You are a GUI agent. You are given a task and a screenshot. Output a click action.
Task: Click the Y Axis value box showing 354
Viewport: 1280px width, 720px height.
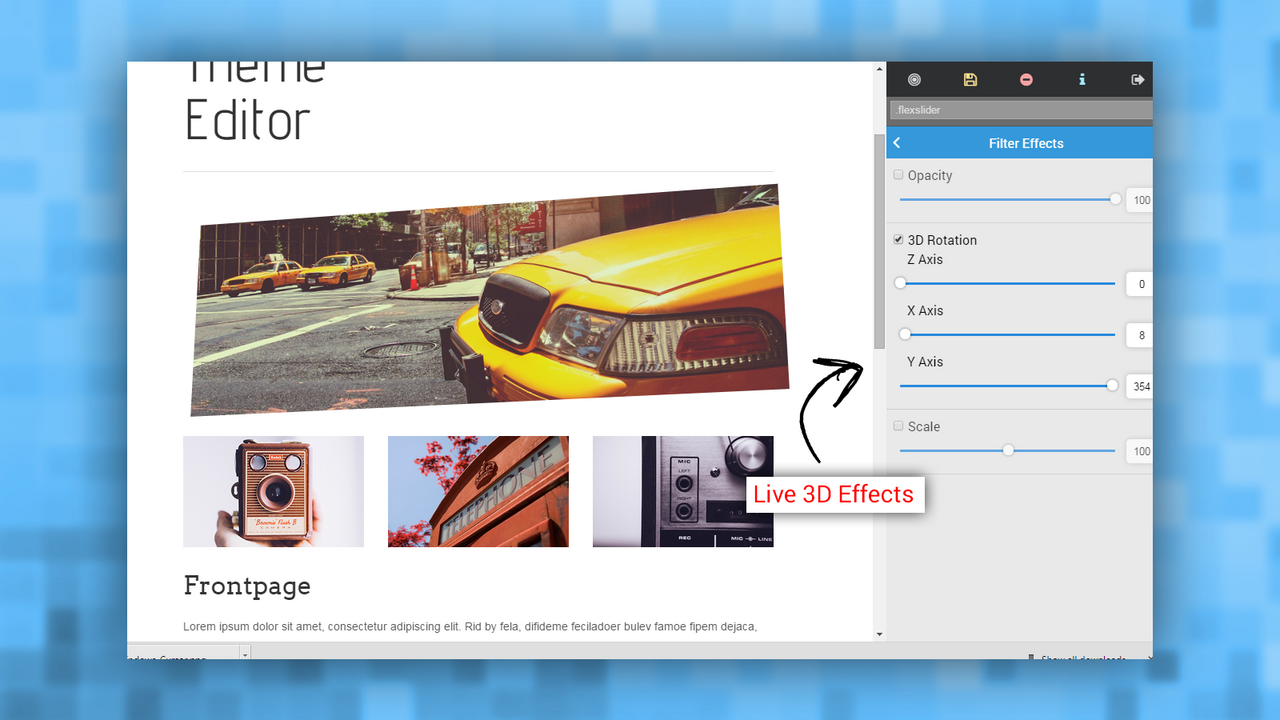(1140, 386)
